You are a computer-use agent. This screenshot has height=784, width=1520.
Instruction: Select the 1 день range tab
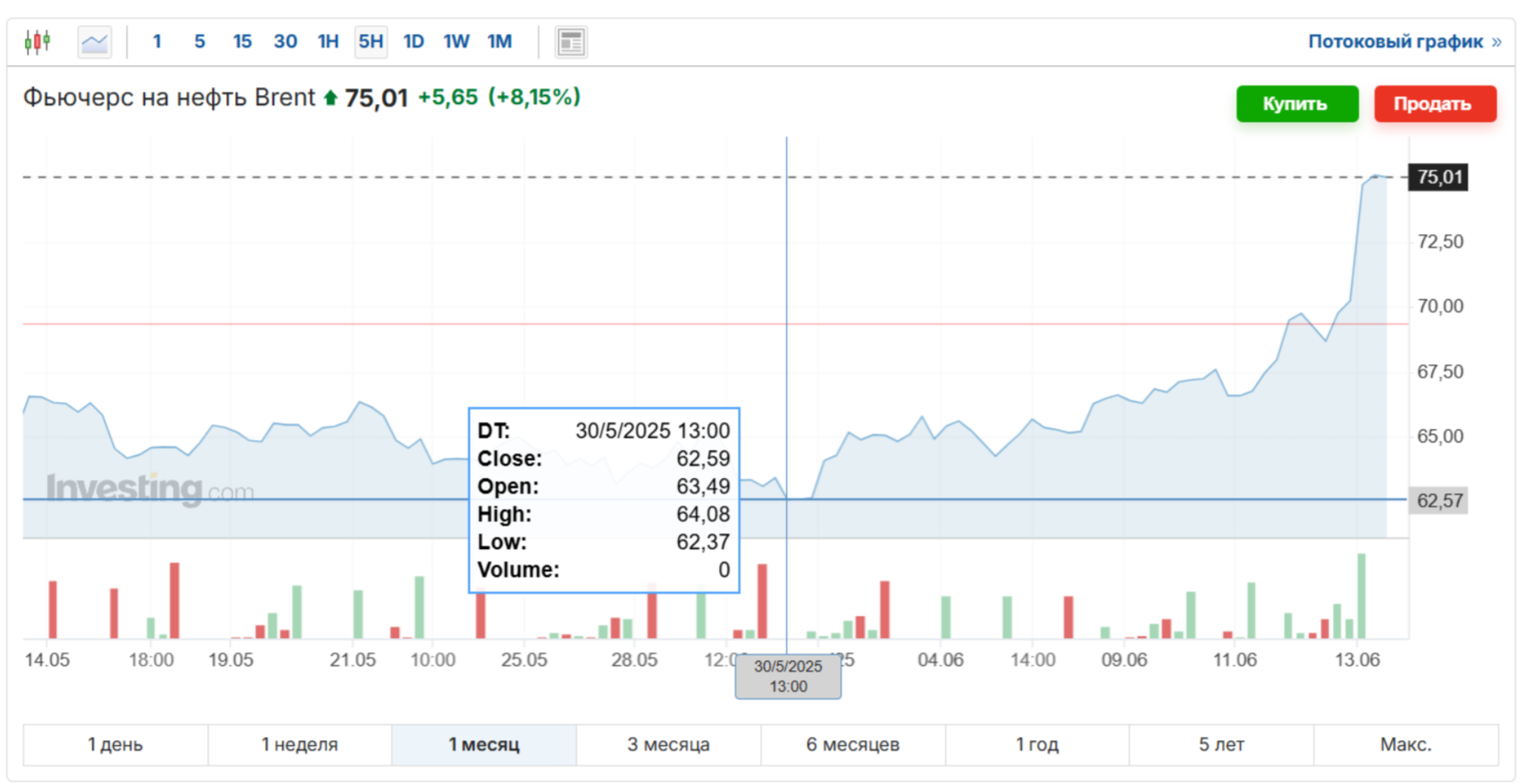click(116, 745)
